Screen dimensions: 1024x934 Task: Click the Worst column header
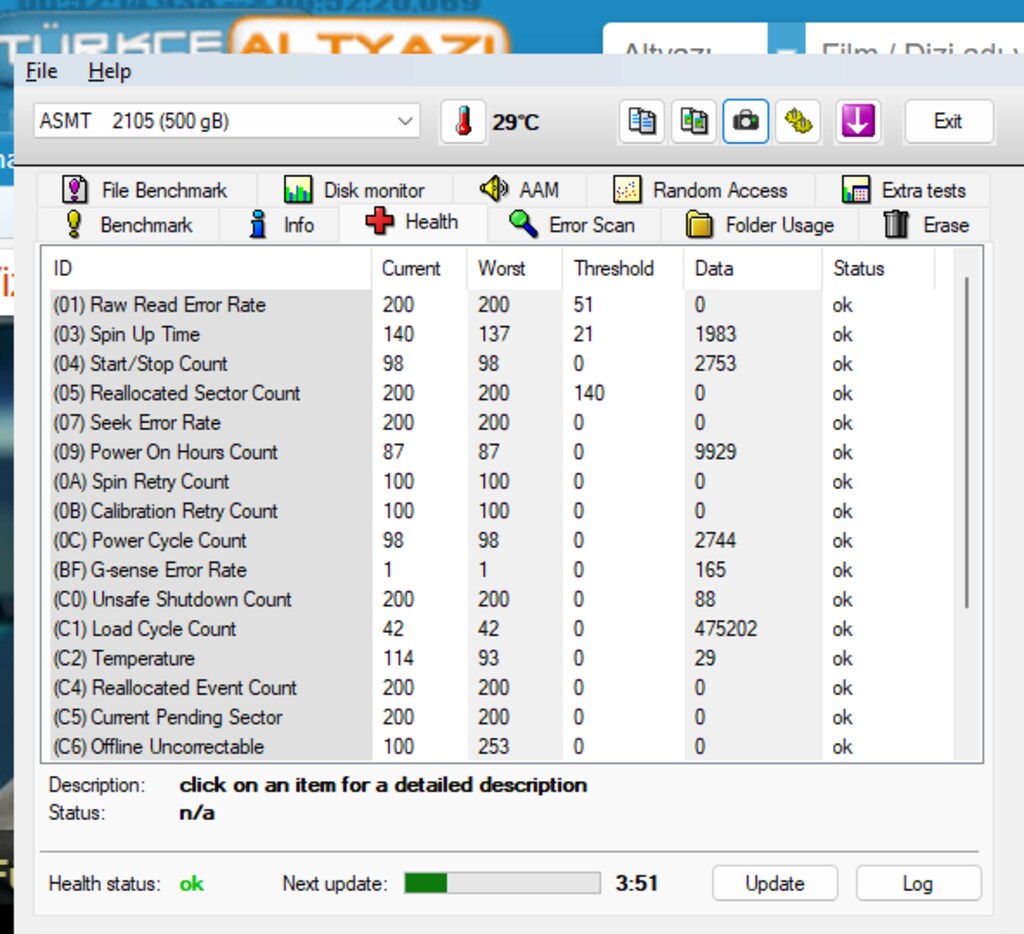click(515, 268)
